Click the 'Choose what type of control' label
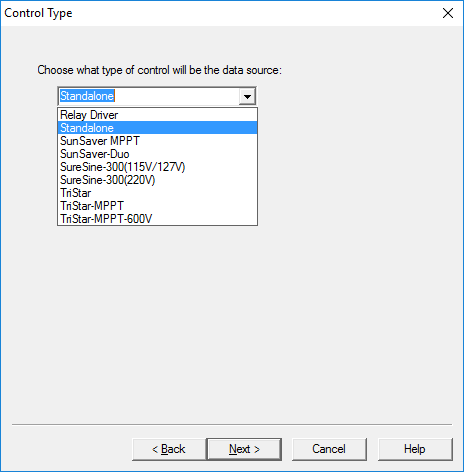 159,70
